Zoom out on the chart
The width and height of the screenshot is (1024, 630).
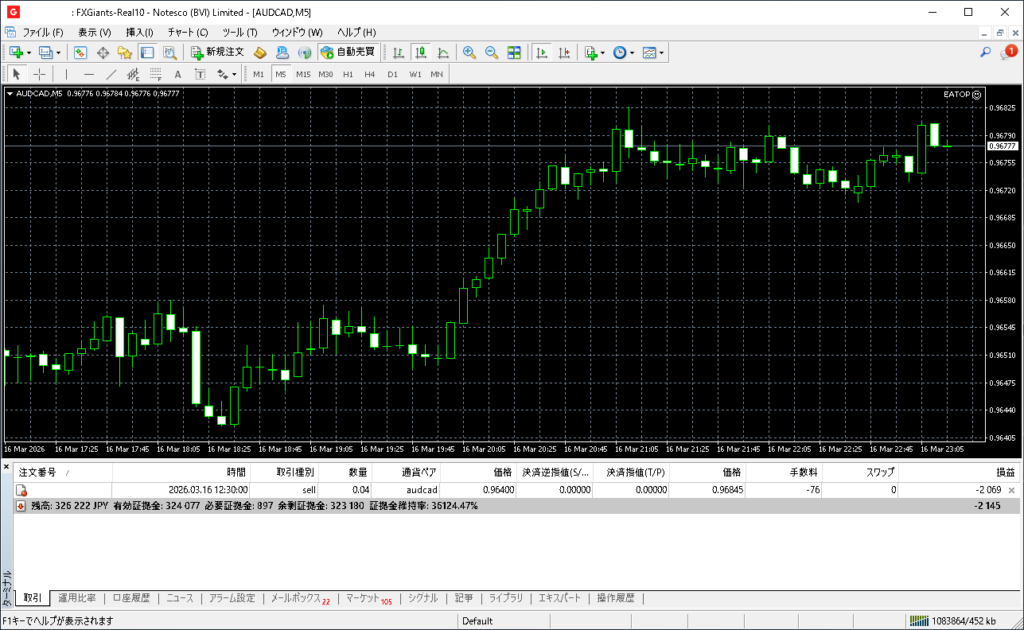491,52
